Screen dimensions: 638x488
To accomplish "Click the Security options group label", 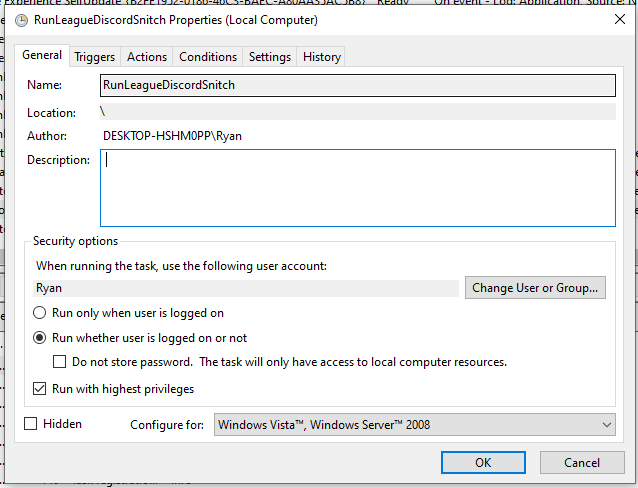I will [75, 241].
